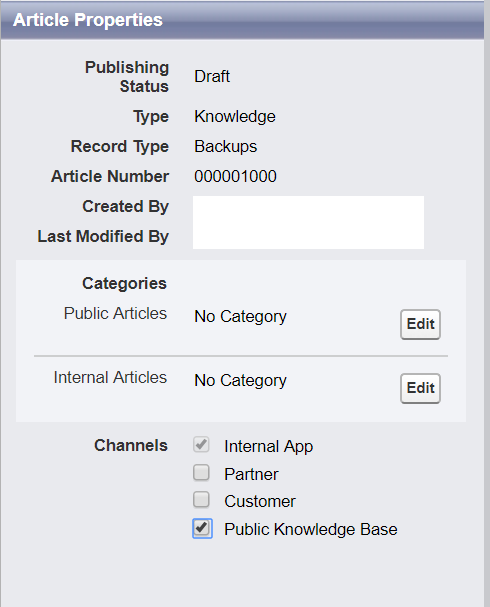Screen dimensions: 490x607
Task: Select the Draft publishing status value
Action: coord(212,77)
